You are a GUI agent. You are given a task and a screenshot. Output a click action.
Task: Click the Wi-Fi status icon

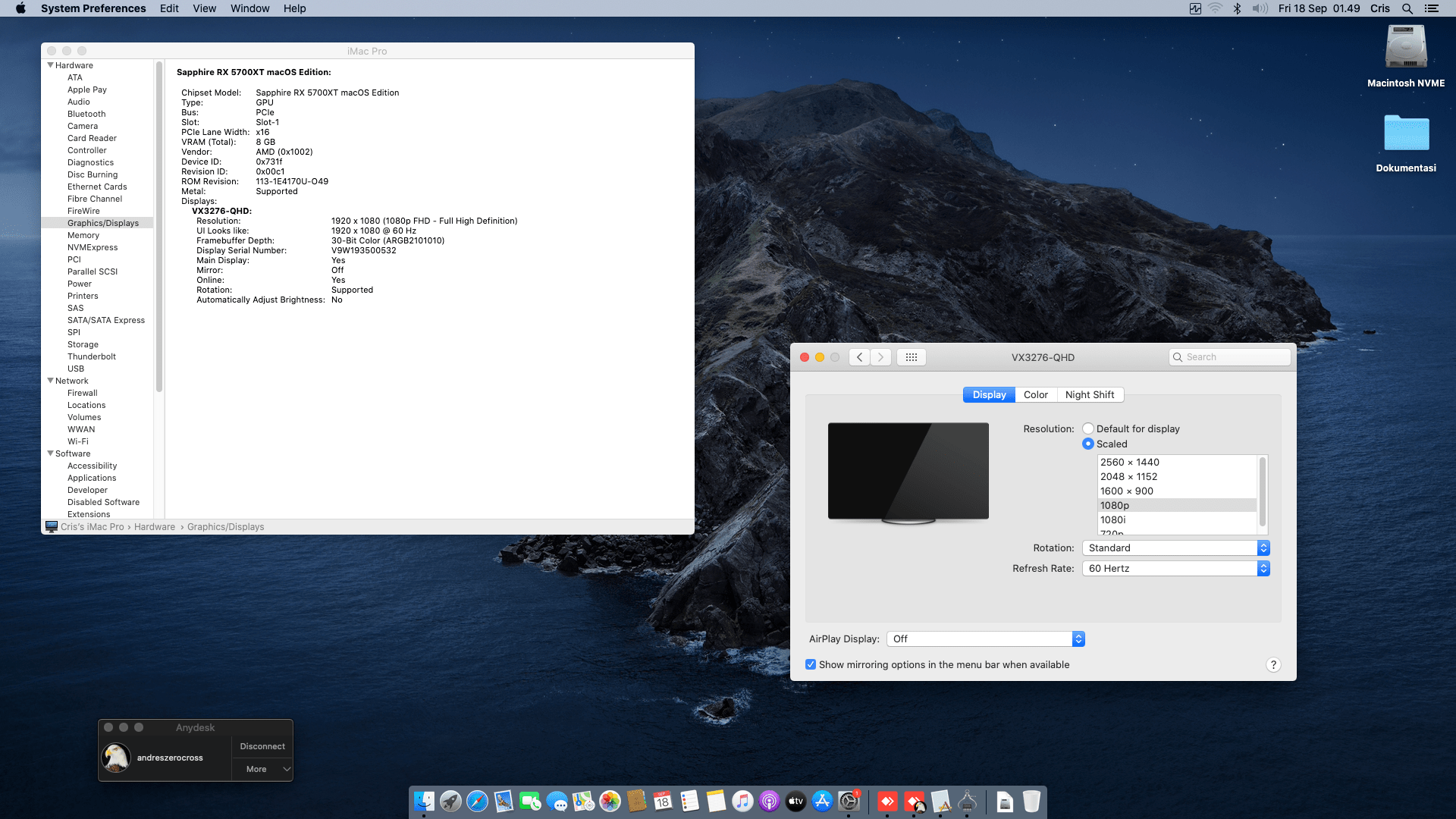click(x=1215, y=8)
